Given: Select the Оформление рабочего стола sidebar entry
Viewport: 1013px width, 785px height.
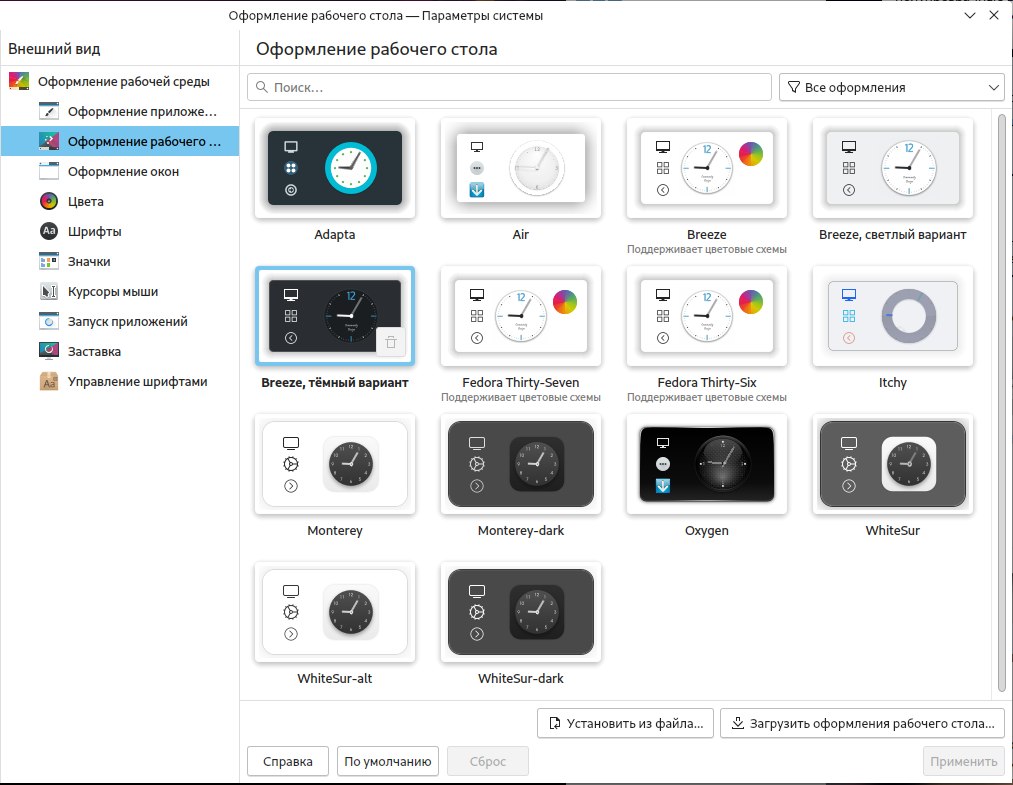Looking at the screenshot, I should [x=120, y=141].
